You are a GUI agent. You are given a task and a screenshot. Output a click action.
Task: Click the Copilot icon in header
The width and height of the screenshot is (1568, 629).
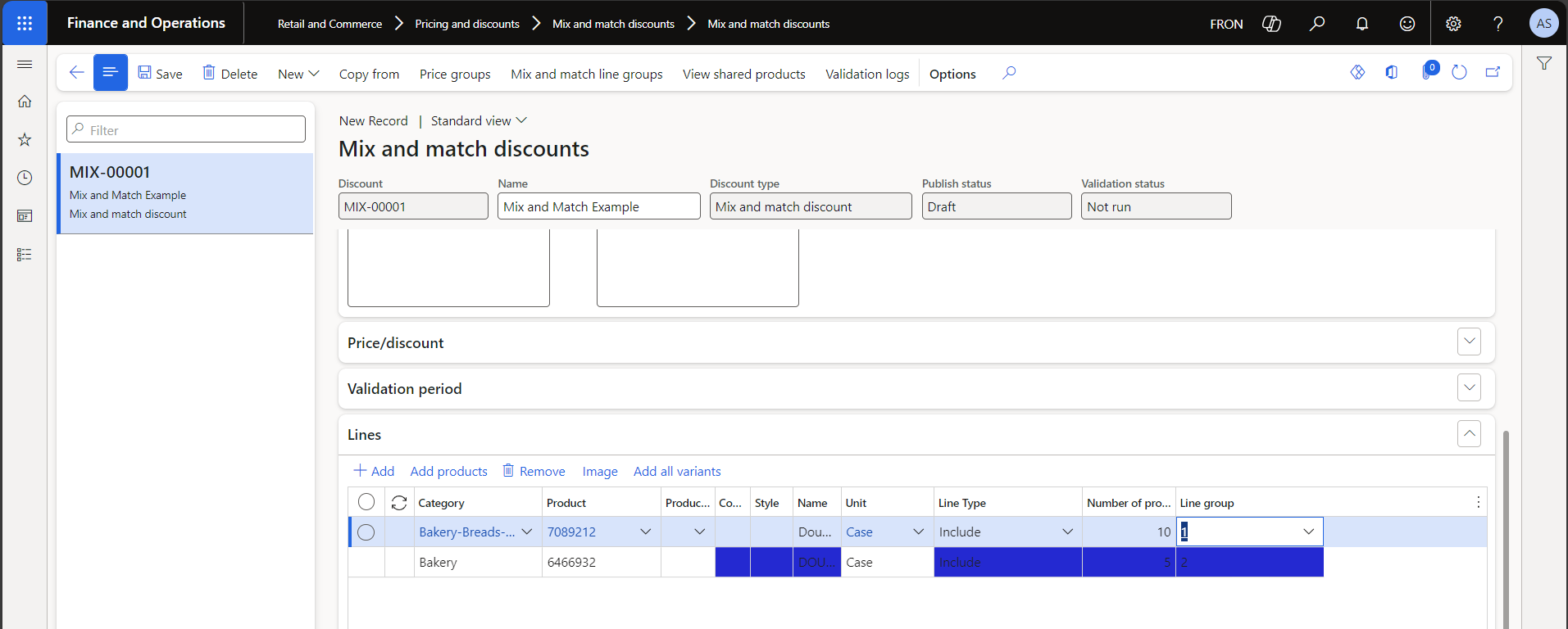tap(1271, 24)
